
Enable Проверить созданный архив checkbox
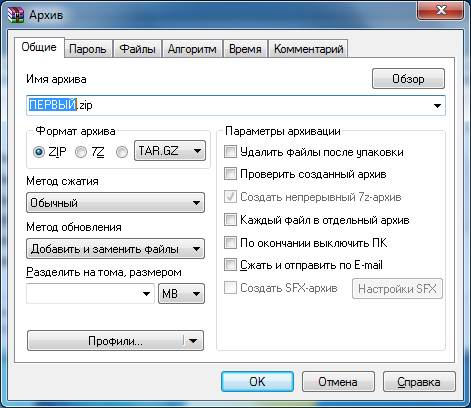click(x=230, y=174)
